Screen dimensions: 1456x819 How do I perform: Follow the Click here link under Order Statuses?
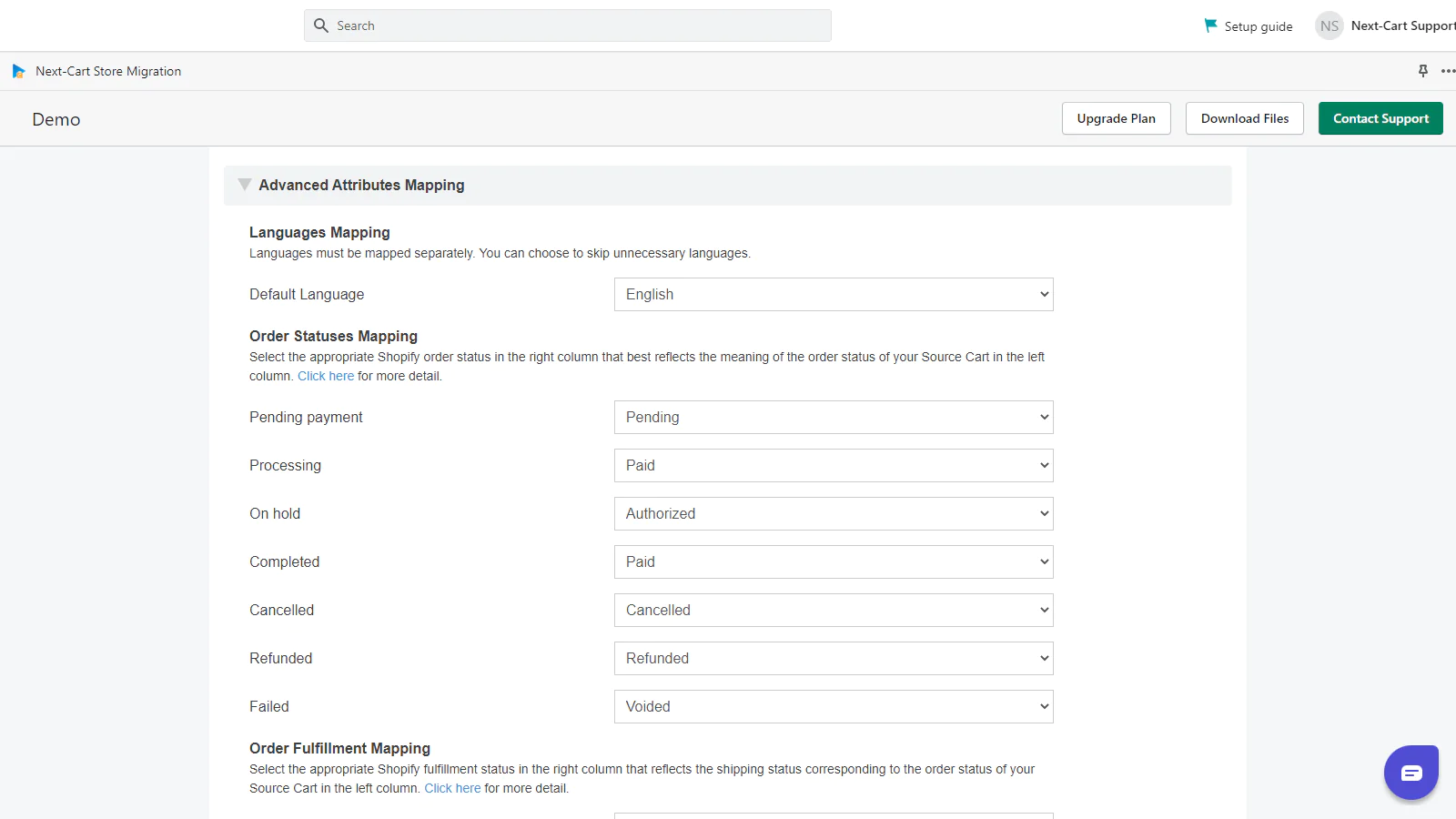tap(326, 377)
